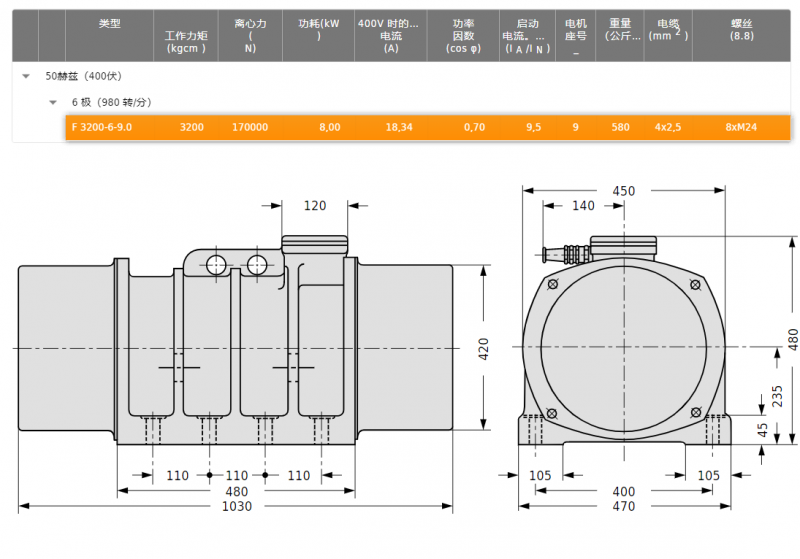Collapse the 50赫兹（400伏）group
This screenshot has width=800, height=559.
click(x=26, y=77)
